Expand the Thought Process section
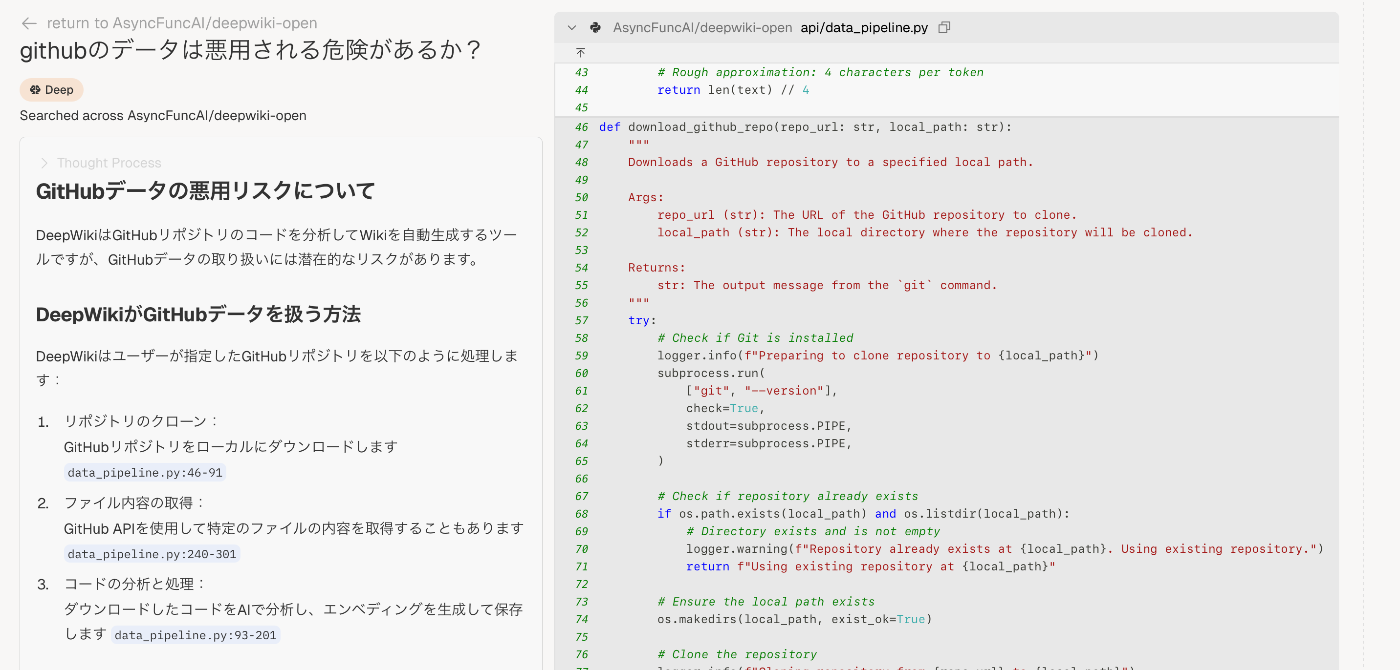The height and width of the screenshot is (670, 1400). [100, 163]
